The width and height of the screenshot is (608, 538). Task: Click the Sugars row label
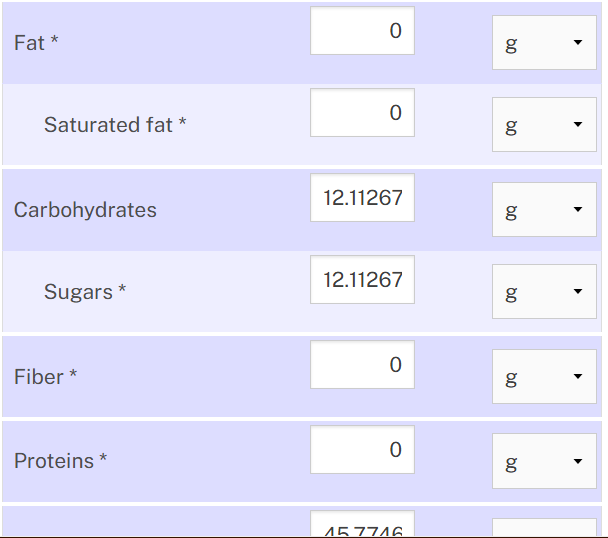(x=85, y=292)
